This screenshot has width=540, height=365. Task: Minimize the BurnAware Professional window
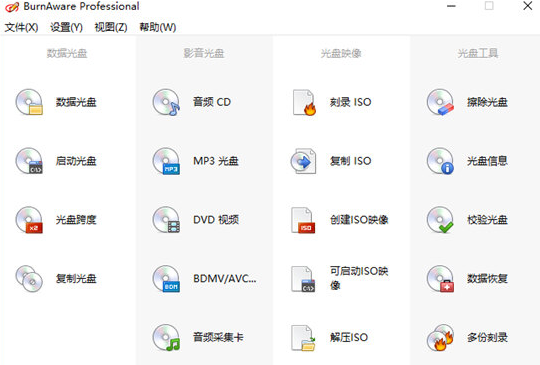point(451,6)
